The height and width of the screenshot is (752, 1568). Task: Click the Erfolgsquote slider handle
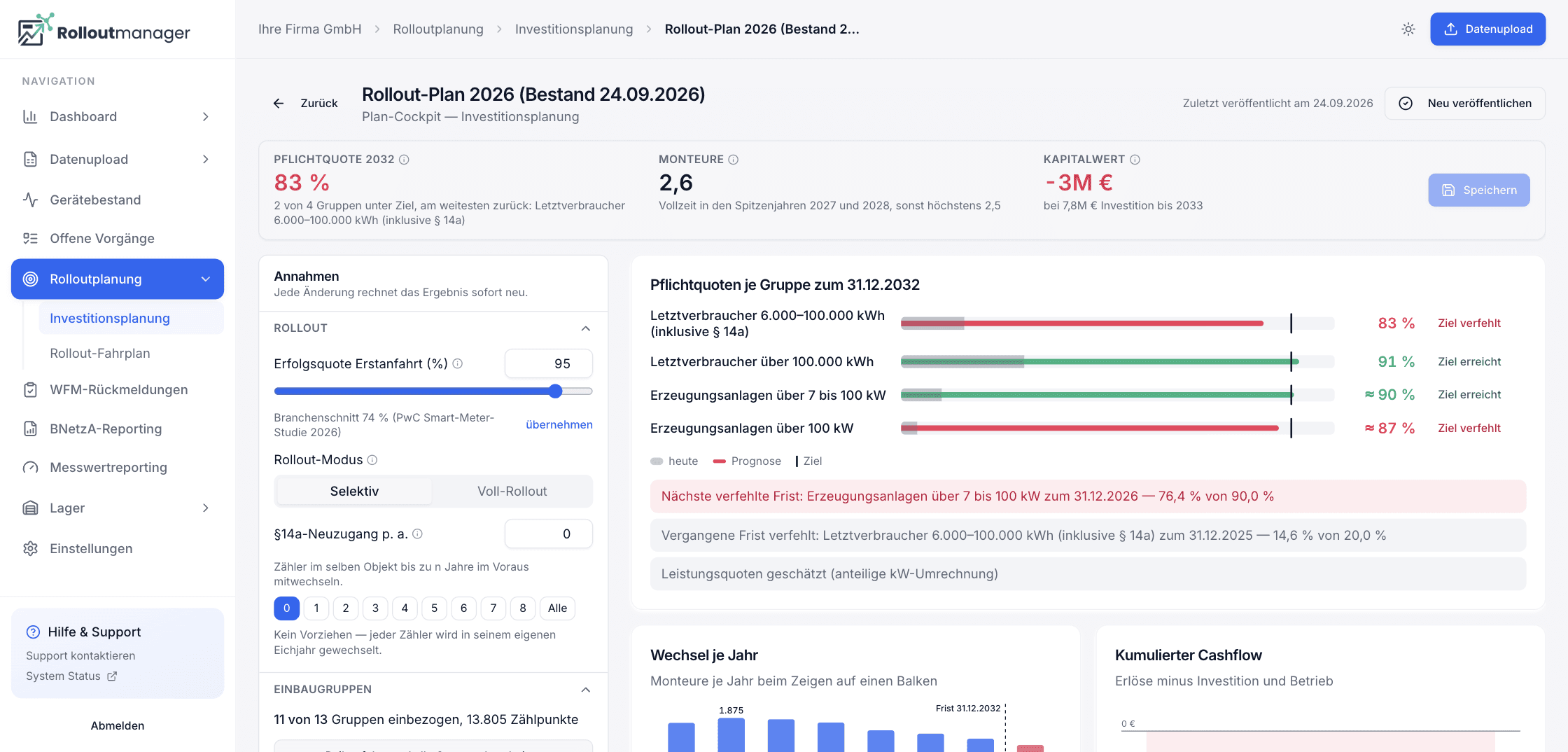556,391
